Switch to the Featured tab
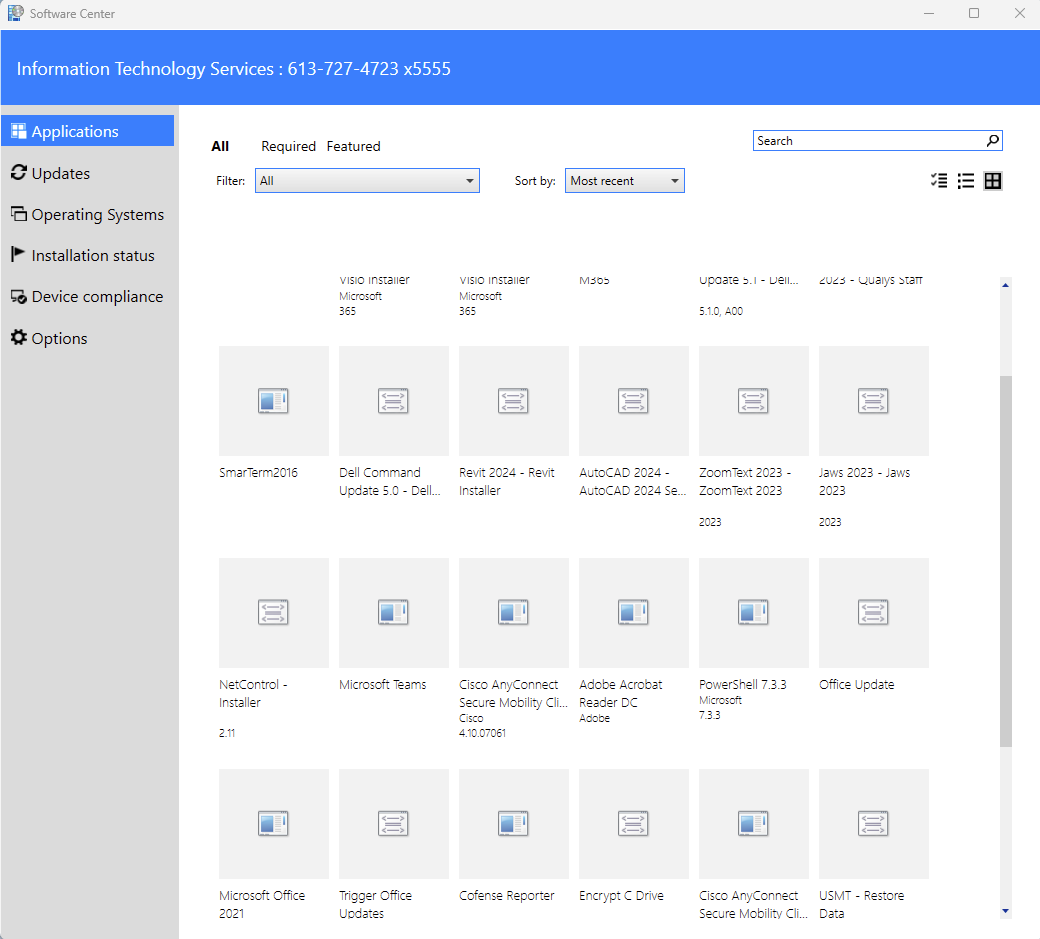The image size is (1040, 939). tap(353, 146)
